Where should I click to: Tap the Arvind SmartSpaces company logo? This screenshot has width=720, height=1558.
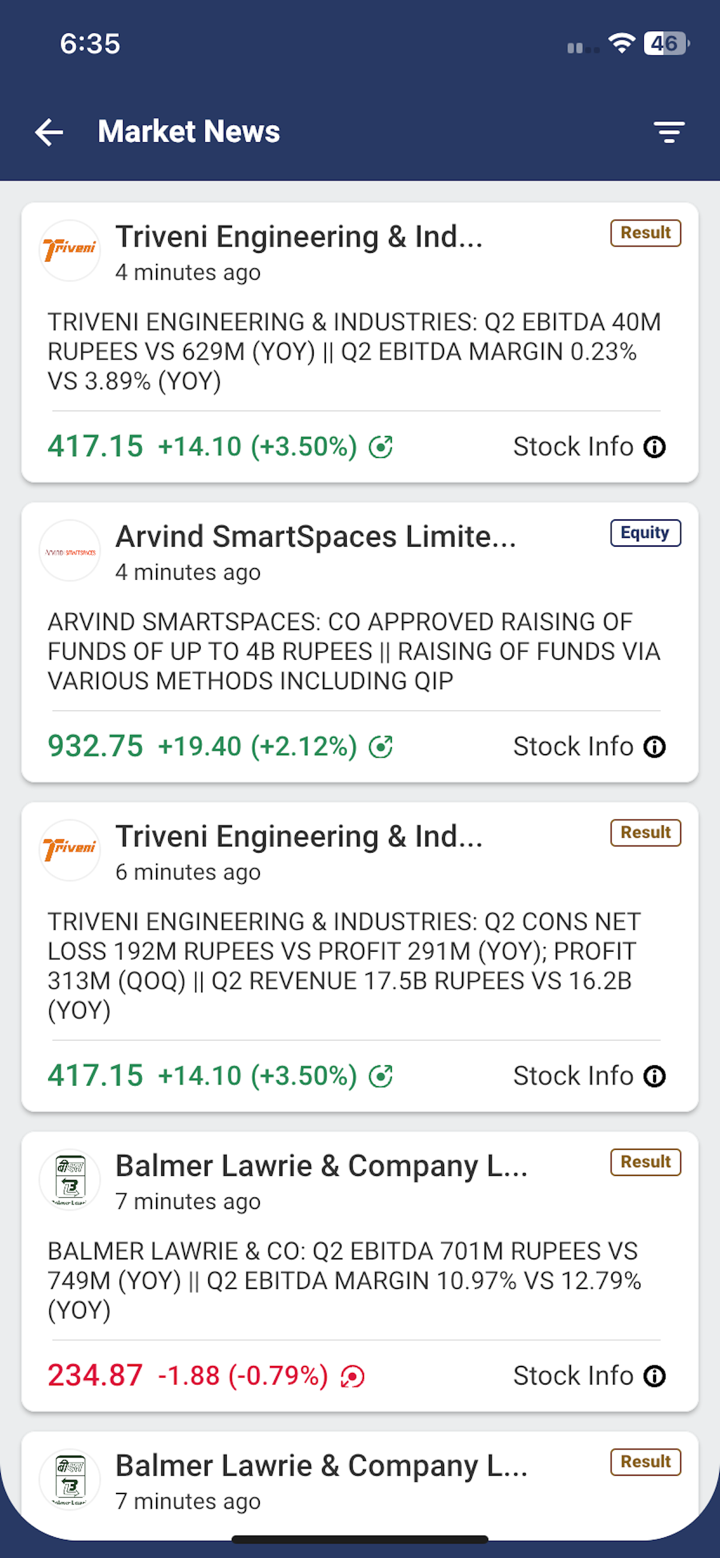[x=70, y=550]
